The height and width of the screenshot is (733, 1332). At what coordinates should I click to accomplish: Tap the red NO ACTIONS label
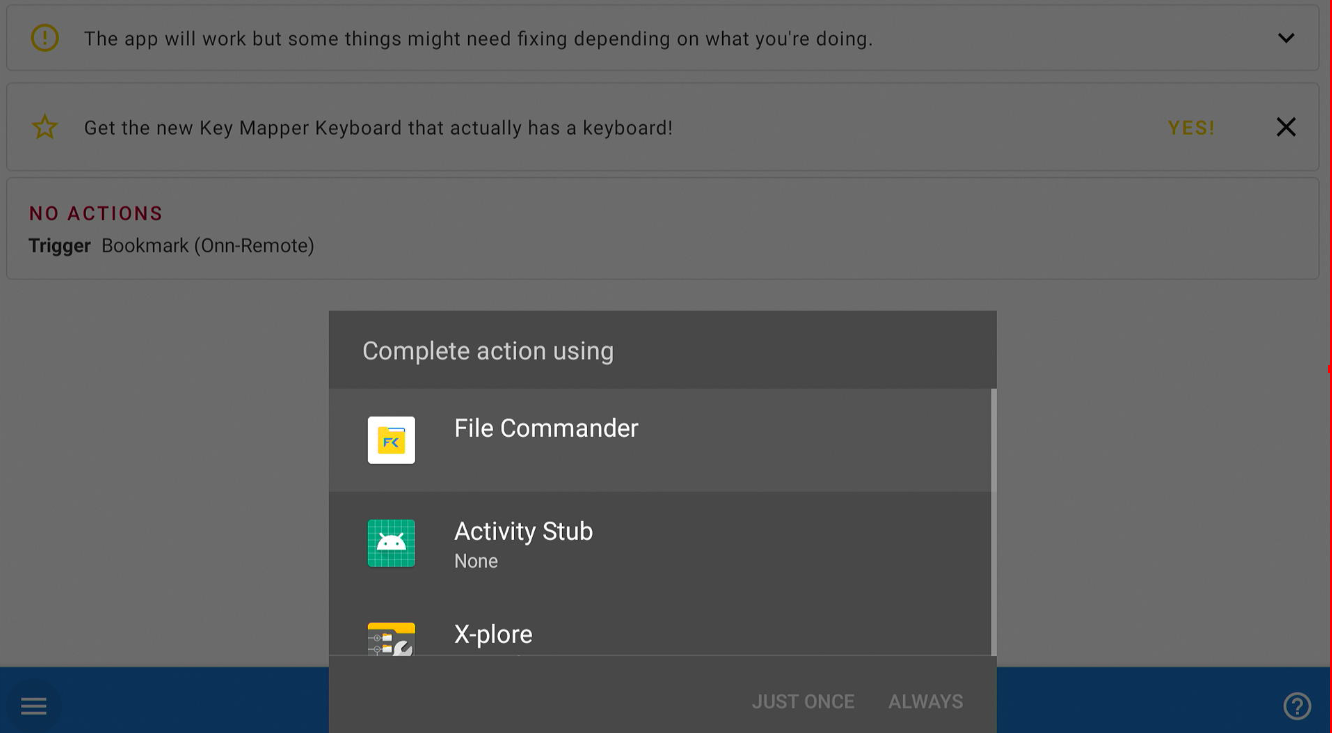[x=96, y=213]
